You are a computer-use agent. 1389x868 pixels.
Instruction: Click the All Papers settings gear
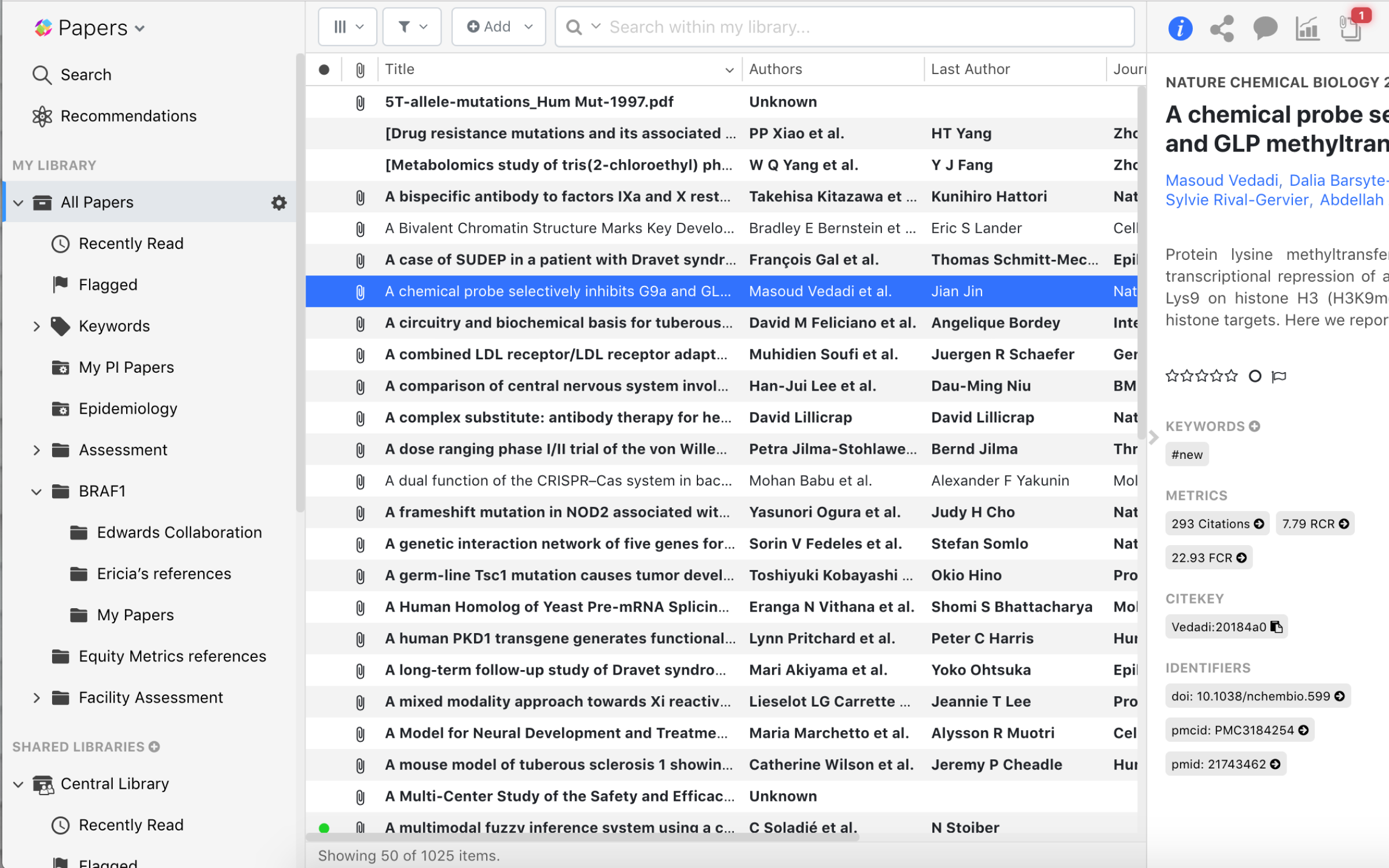click(279, 203)
